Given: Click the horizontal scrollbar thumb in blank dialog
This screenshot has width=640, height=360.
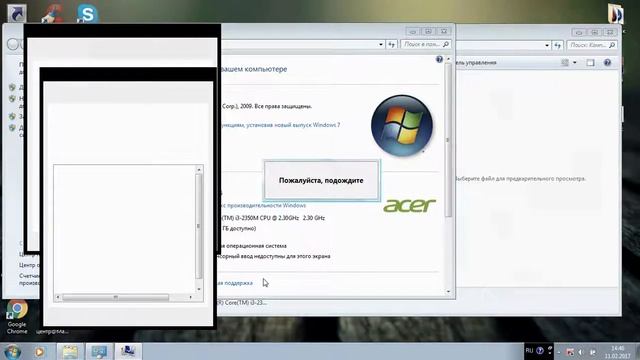Looking at the screenshot, I should pos(116,298).
